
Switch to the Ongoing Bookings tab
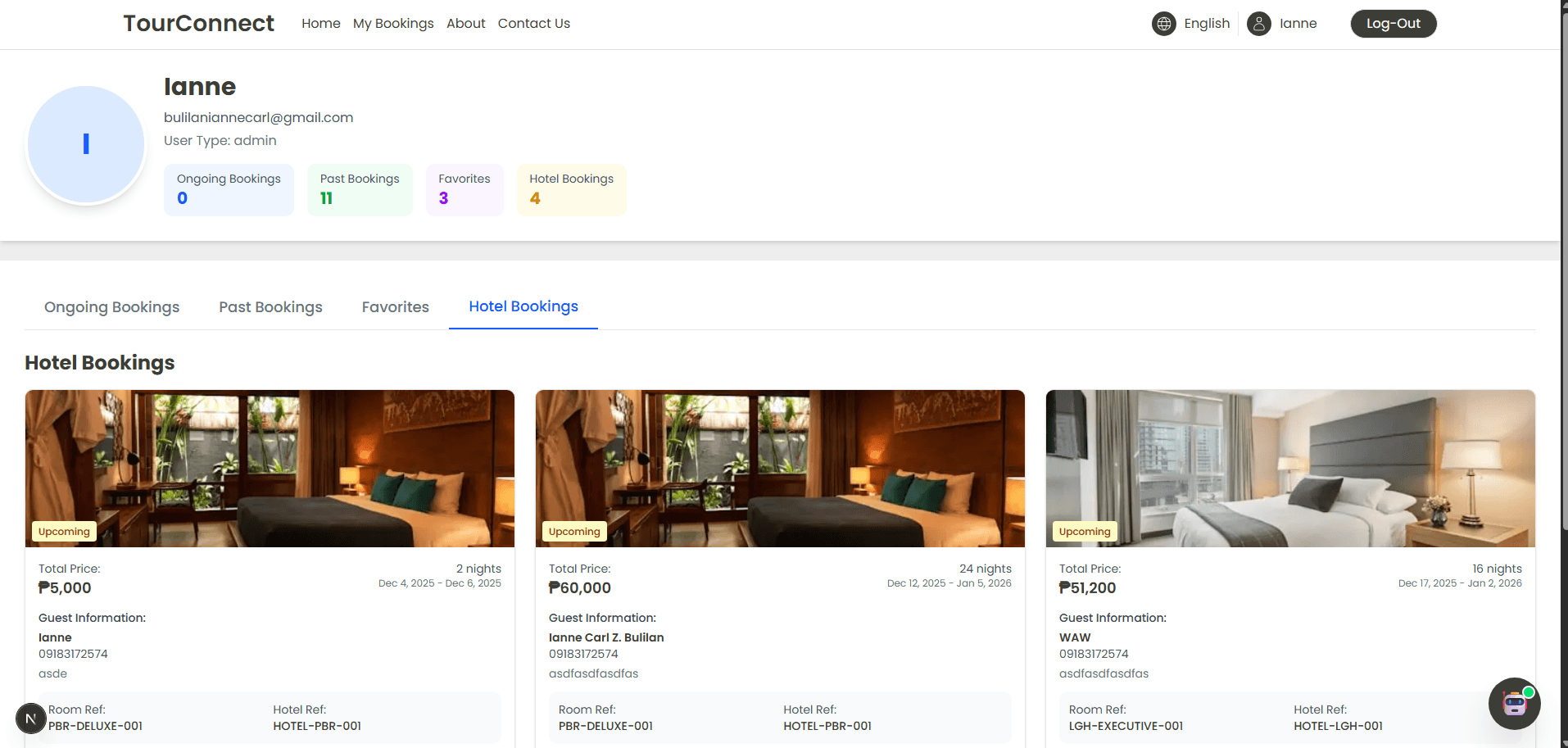(111, 307)
